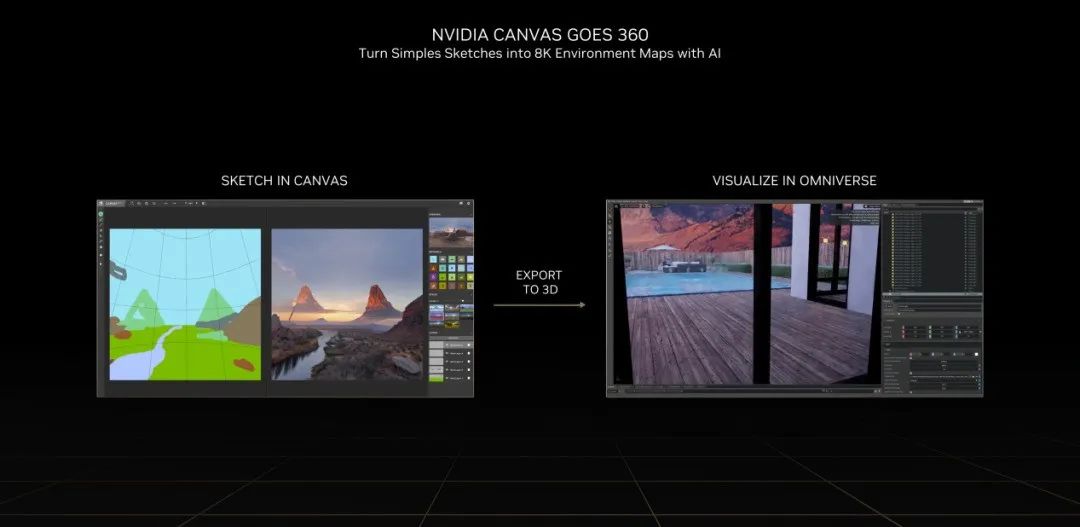Select the second tool in the Canvas left toolbar
Viewport: 1080px width, 527px height.
click(x=101, y=220)
